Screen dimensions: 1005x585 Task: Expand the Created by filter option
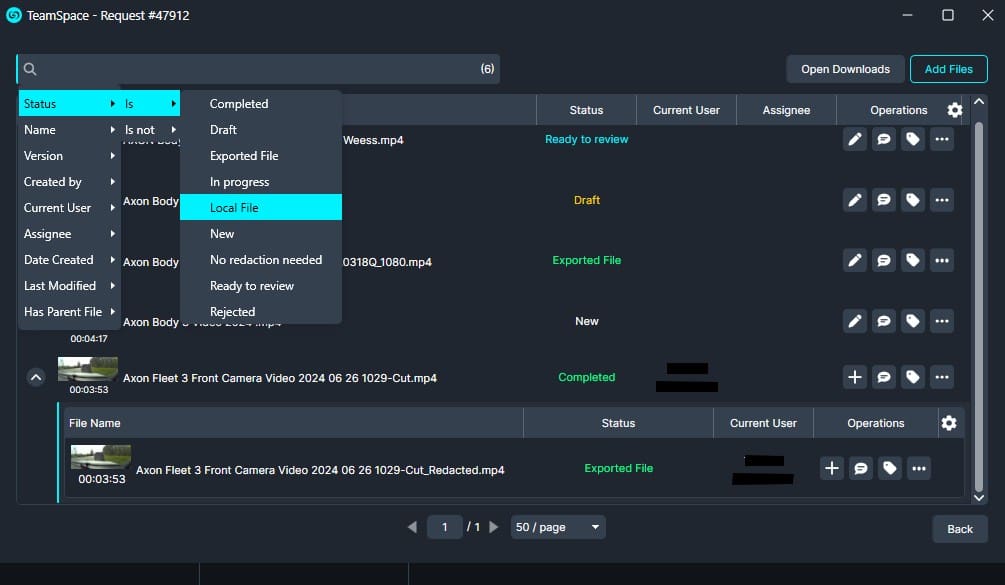[x=68, y=182]
